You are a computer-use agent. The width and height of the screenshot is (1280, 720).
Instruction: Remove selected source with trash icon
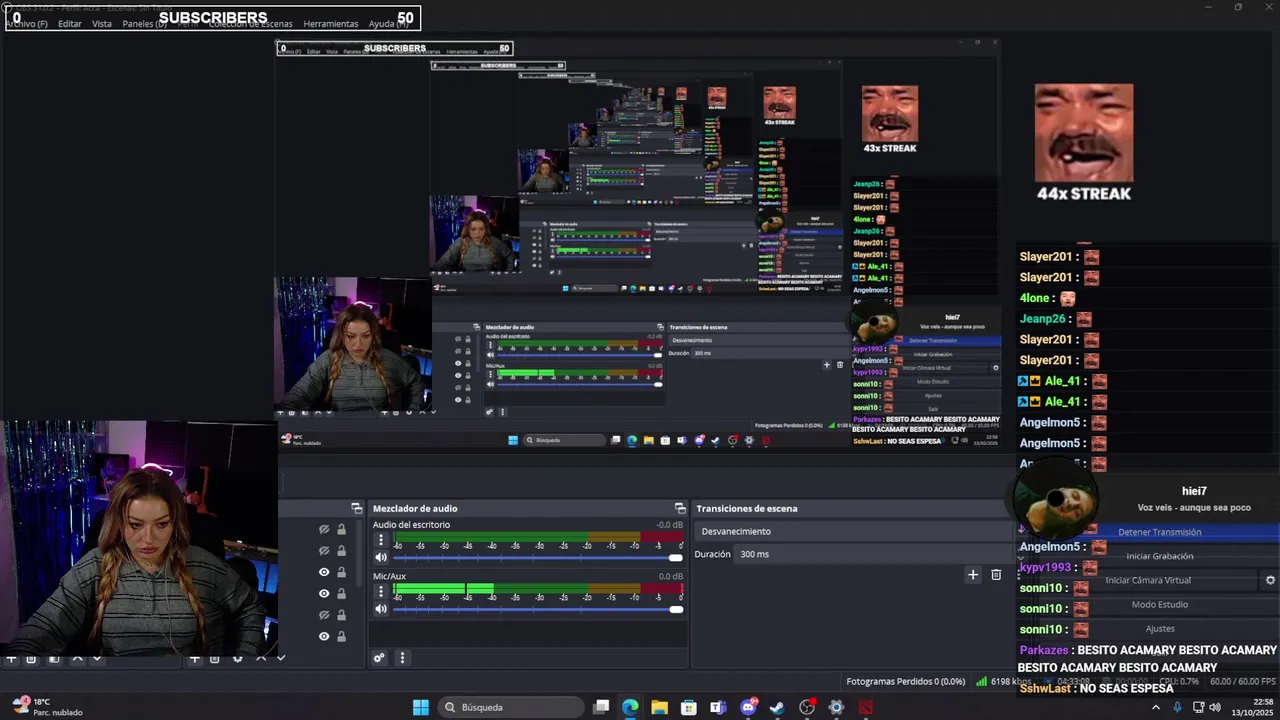(x=214, y=658)
